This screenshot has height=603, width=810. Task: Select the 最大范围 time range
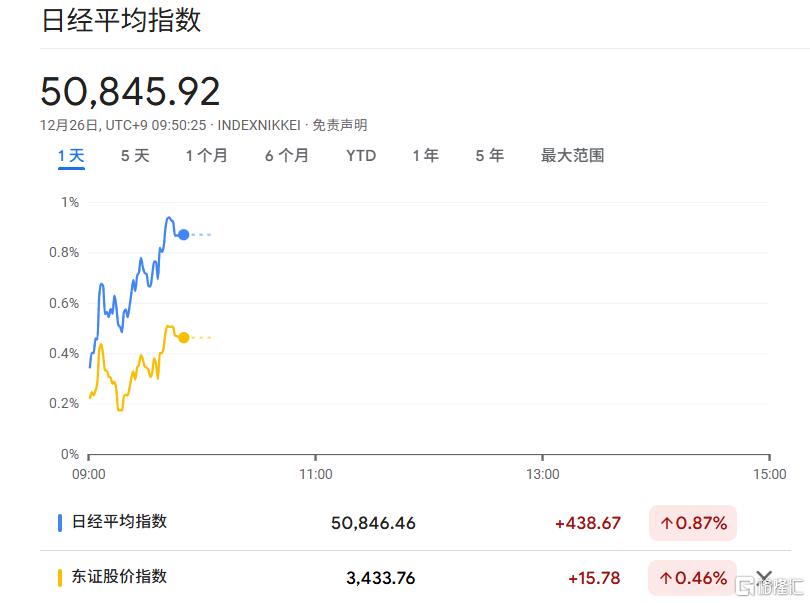pos(570,156)
